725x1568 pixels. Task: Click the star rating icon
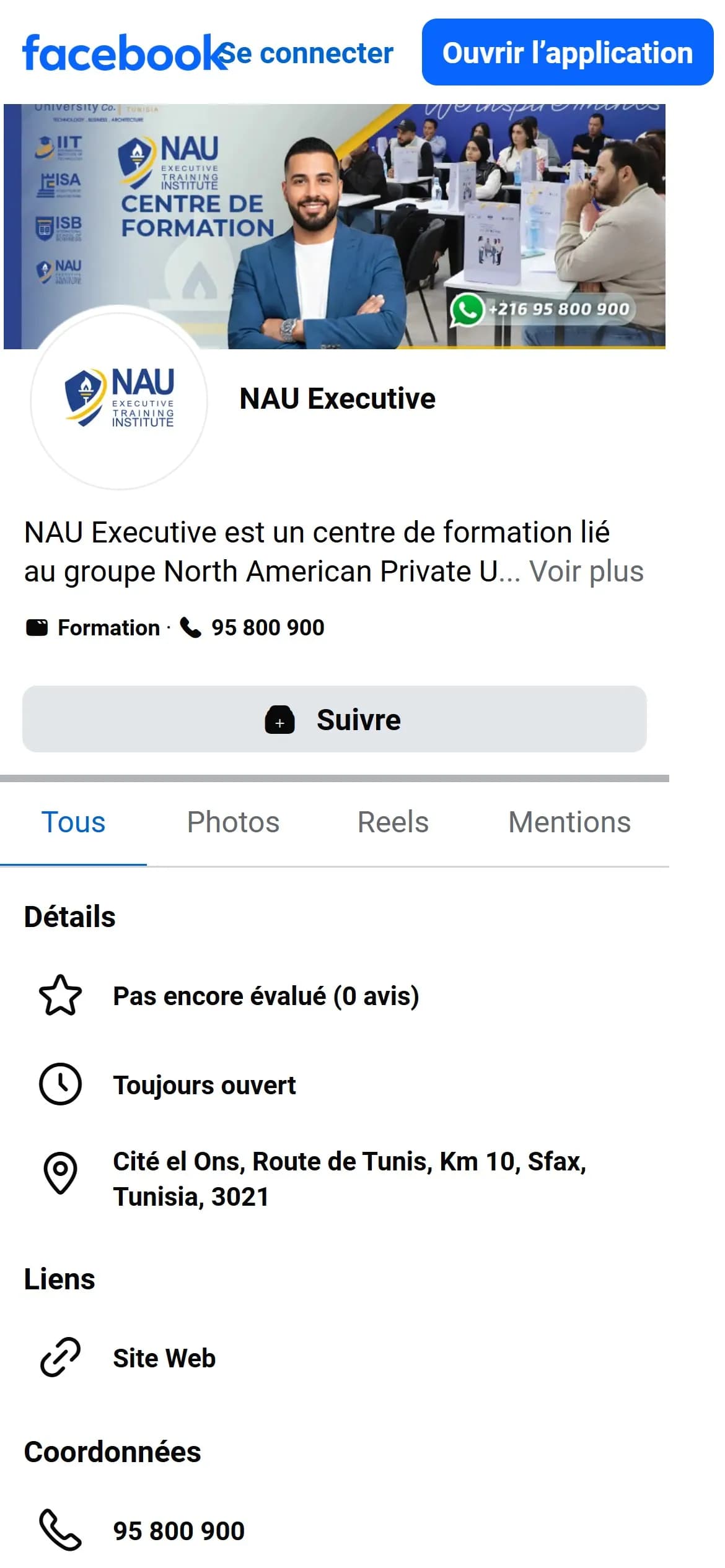pyautogui.click(x=60, y=996)
